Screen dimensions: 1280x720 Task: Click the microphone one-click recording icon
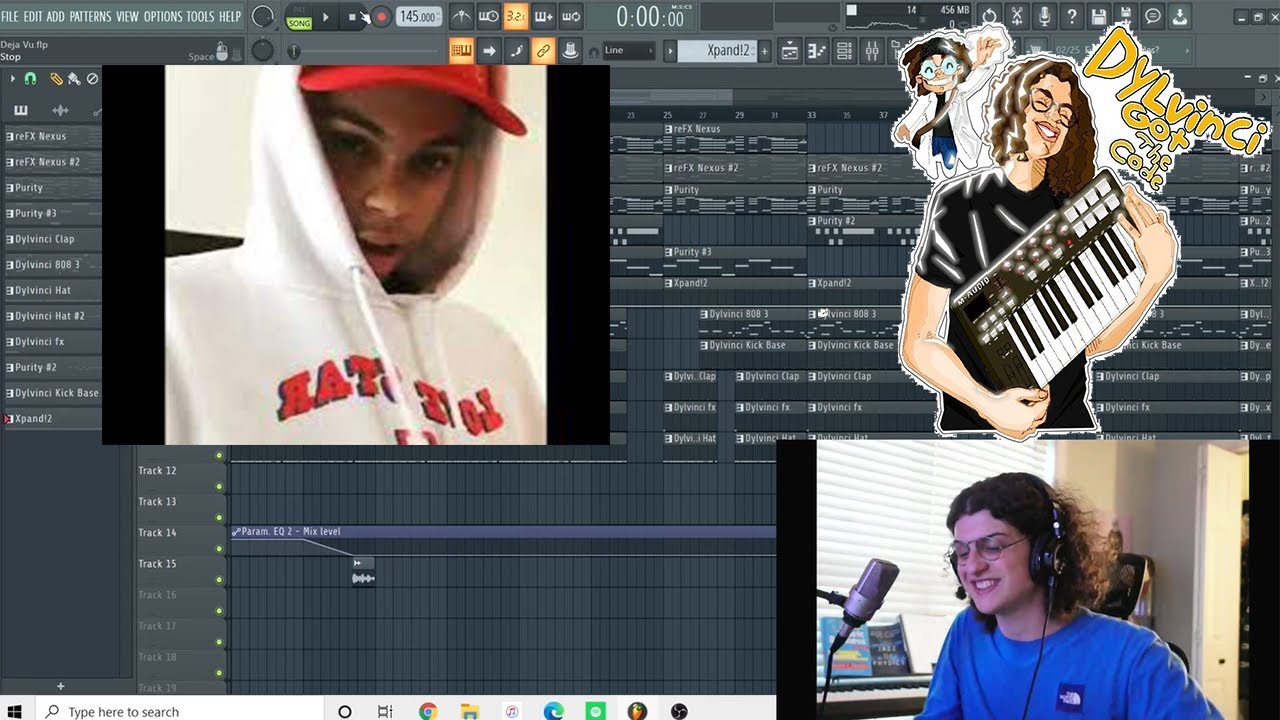point(1044,17)
